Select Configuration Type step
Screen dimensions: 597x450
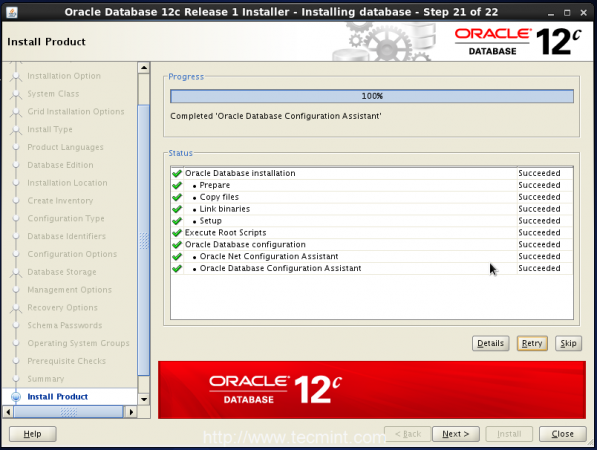coord(66,219)
